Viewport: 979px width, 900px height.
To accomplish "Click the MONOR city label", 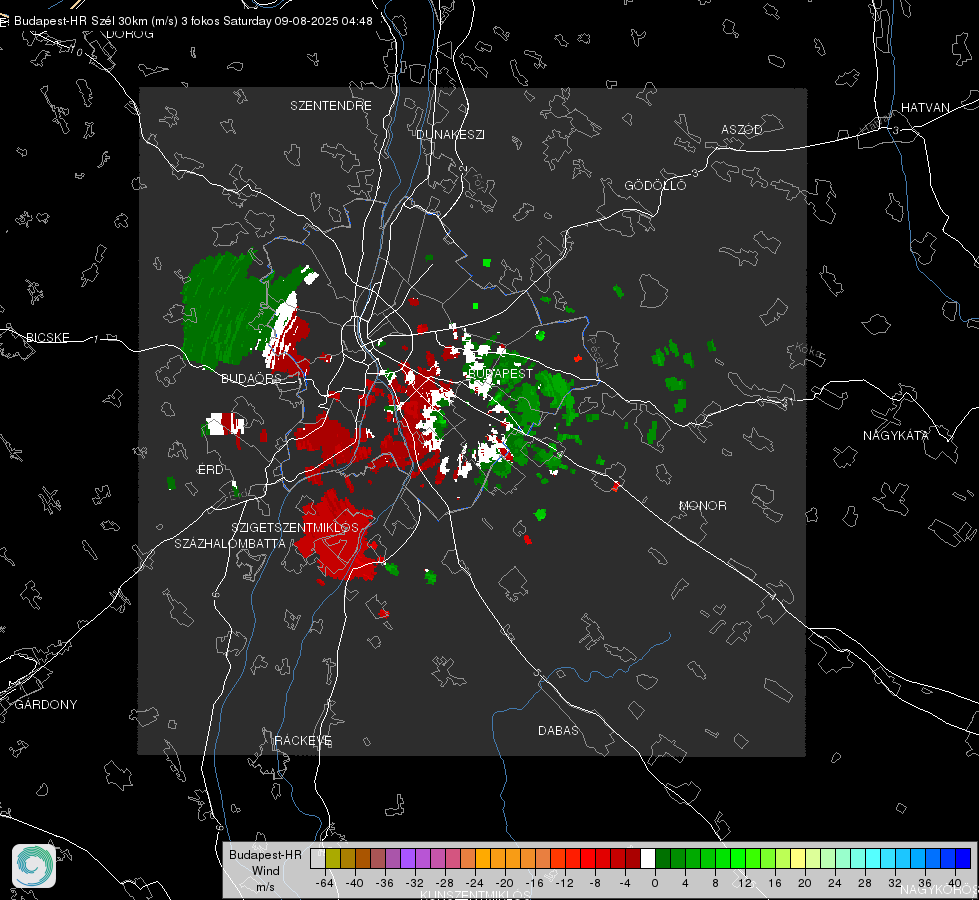I will pyautogui.click(x=702, y=505).
